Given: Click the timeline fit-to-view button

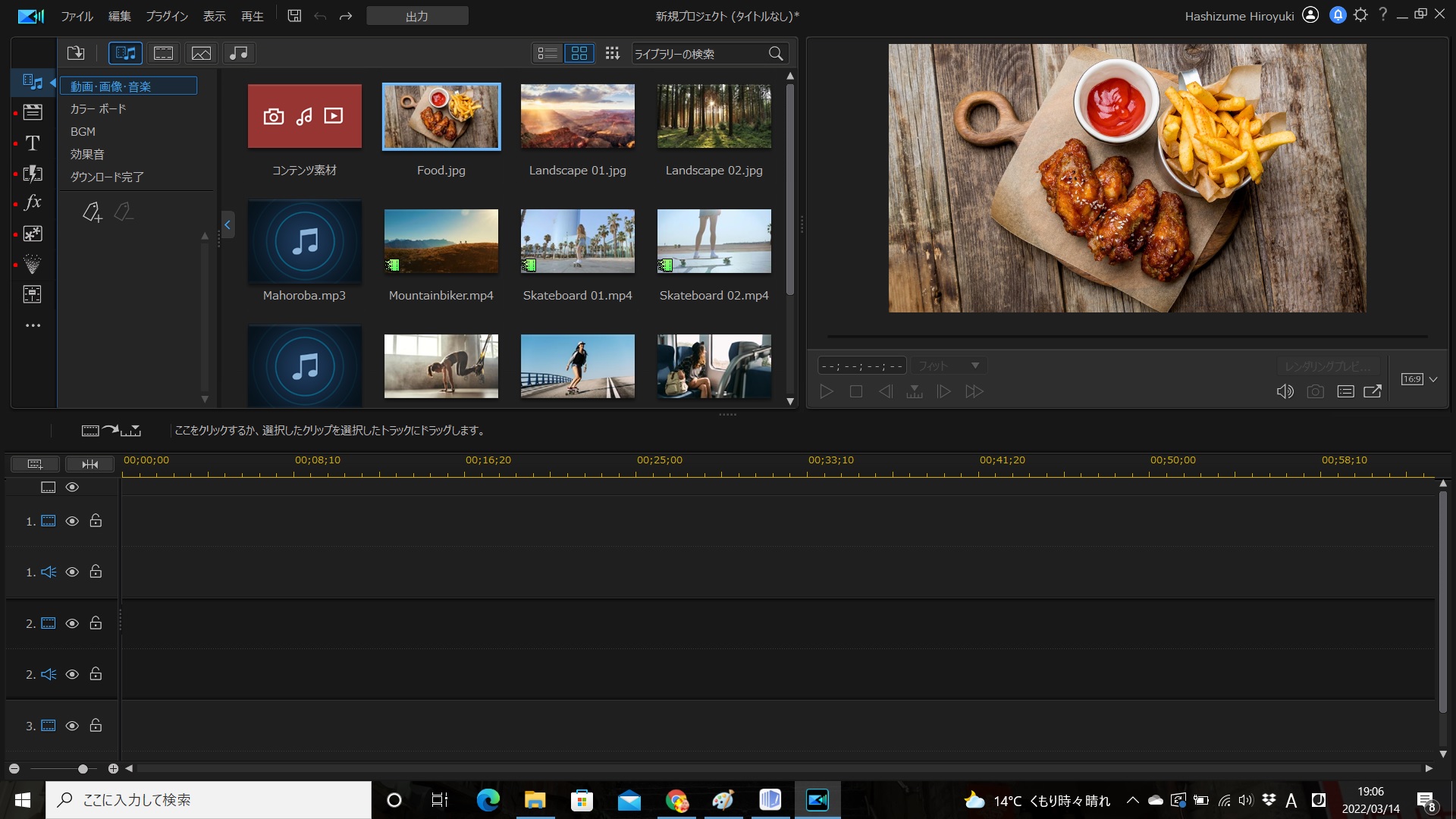Looking at the screenshot, I should (89, 464).
